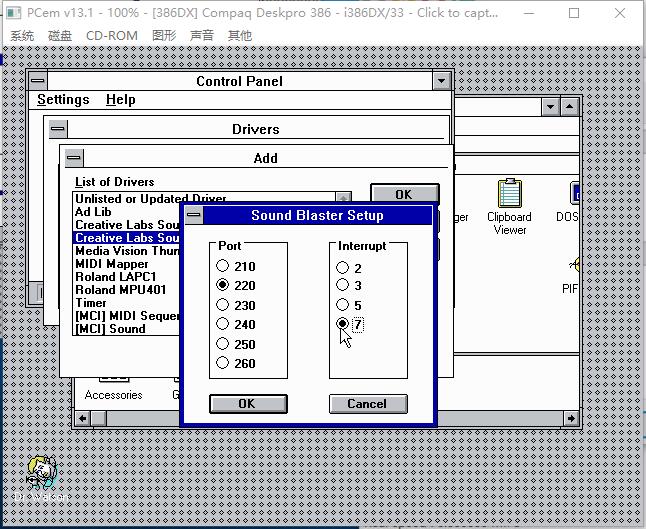Open Clipboard Viewer icon in Program Manager
Image resolution: width=646 pixels, height=529 pixels.
tap(510, 207)
